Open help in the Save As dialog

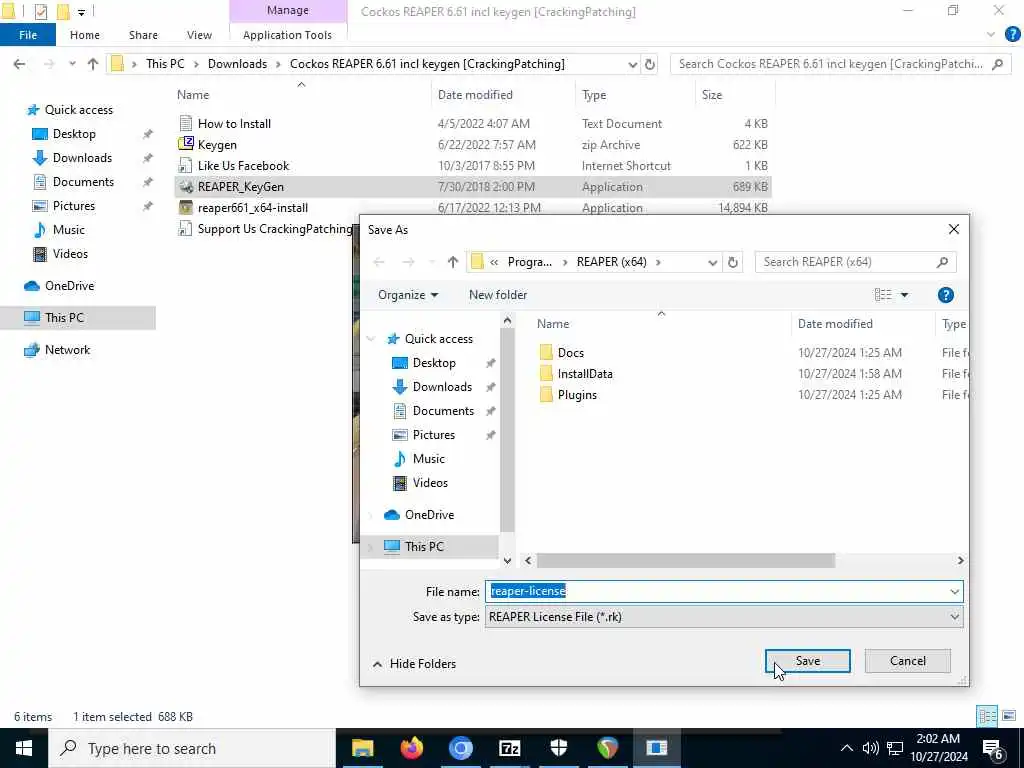click(945, 295)
